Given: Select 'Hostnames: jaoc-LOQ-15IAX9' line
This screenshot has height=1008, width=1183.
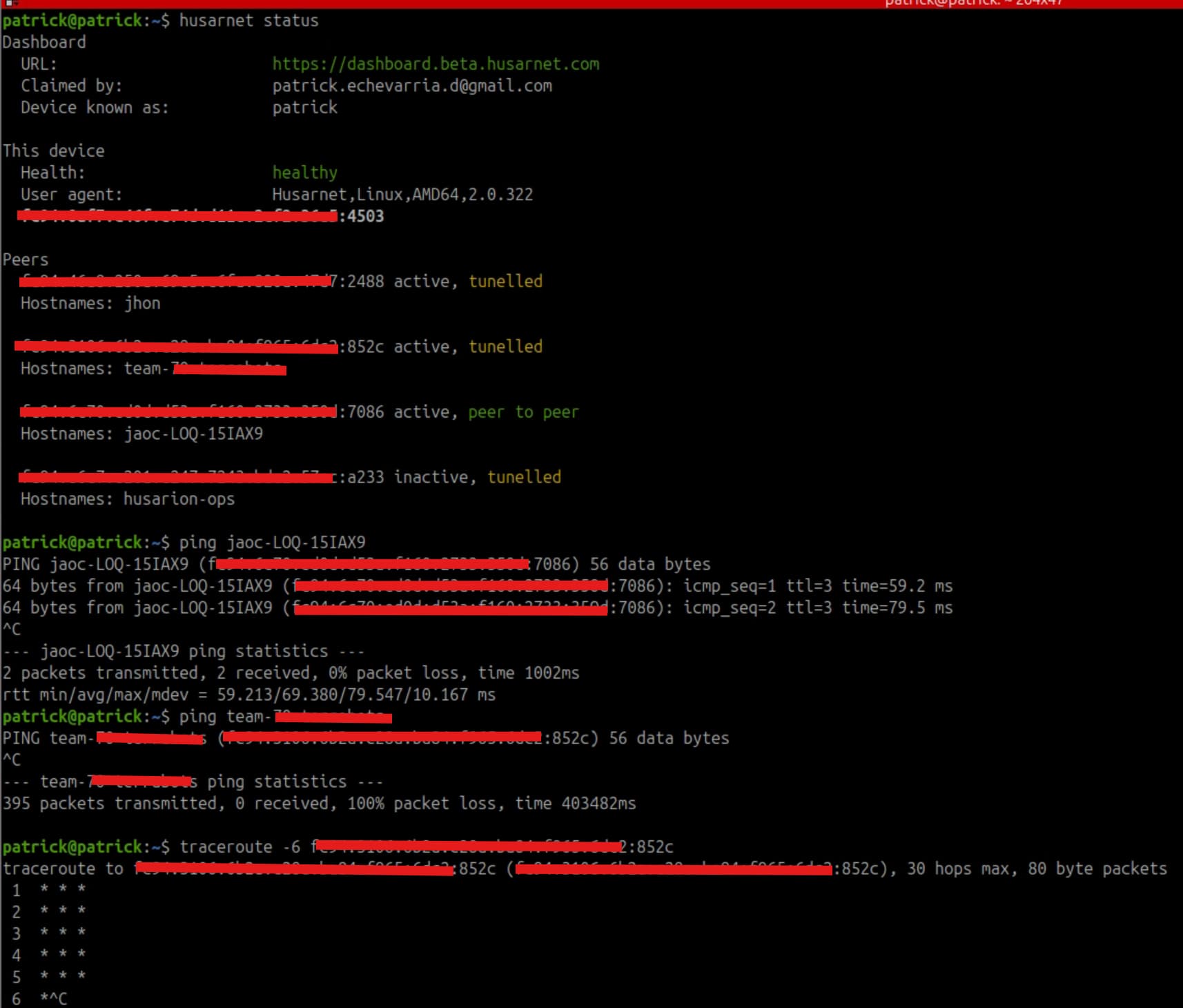Looking at the screenshot, I should coord(141,434).
